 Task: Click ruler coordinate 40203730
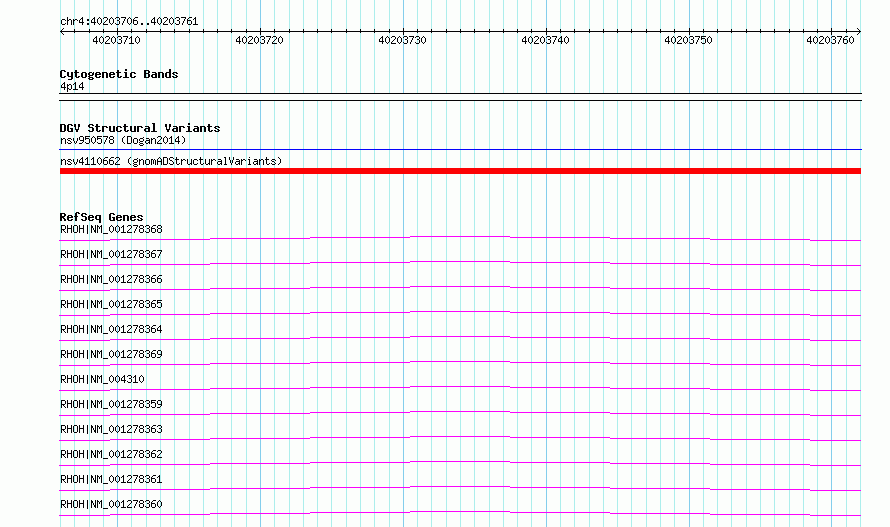click(x=402, y=40)
